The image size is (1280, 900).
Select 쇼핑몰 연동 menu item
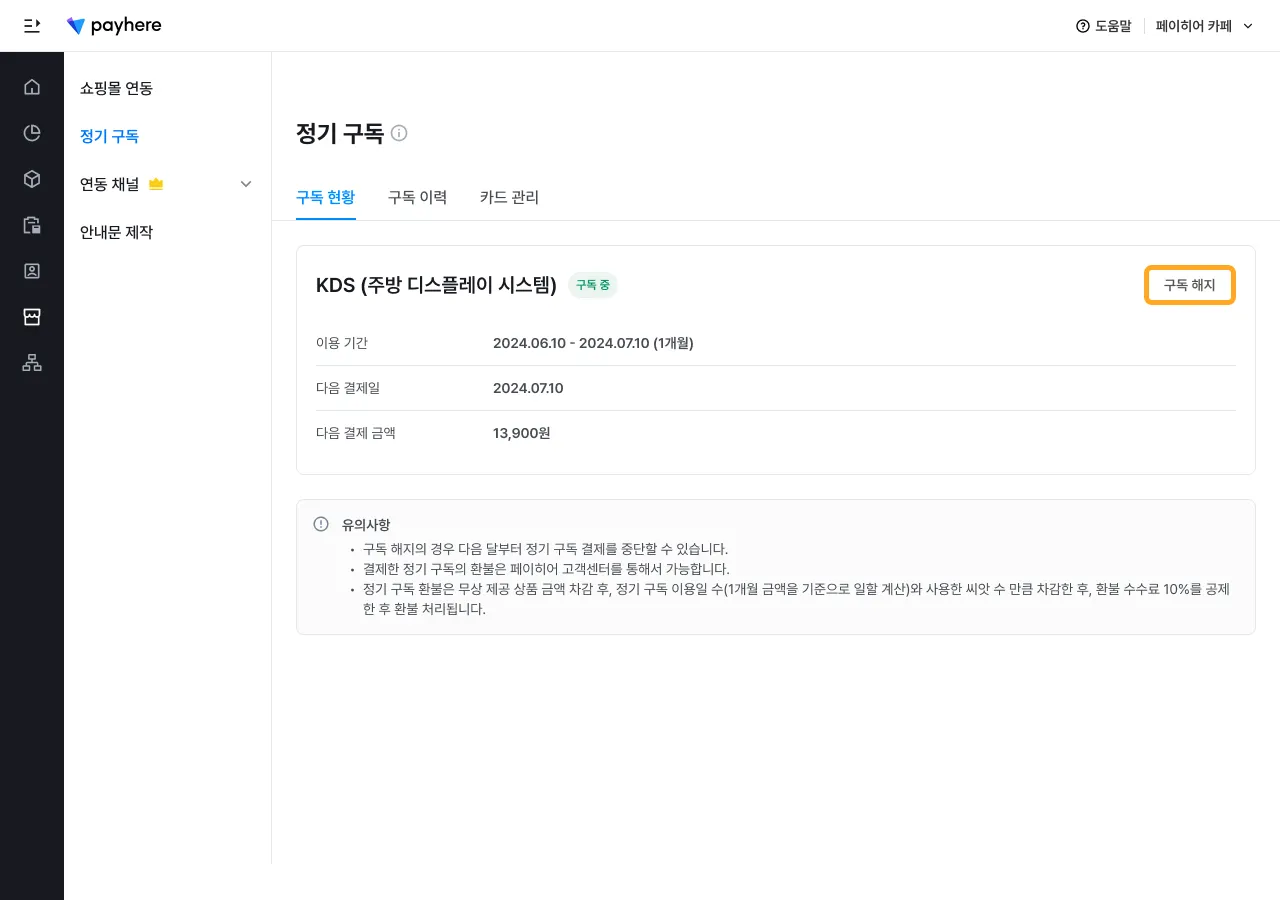tap(116, 88)
